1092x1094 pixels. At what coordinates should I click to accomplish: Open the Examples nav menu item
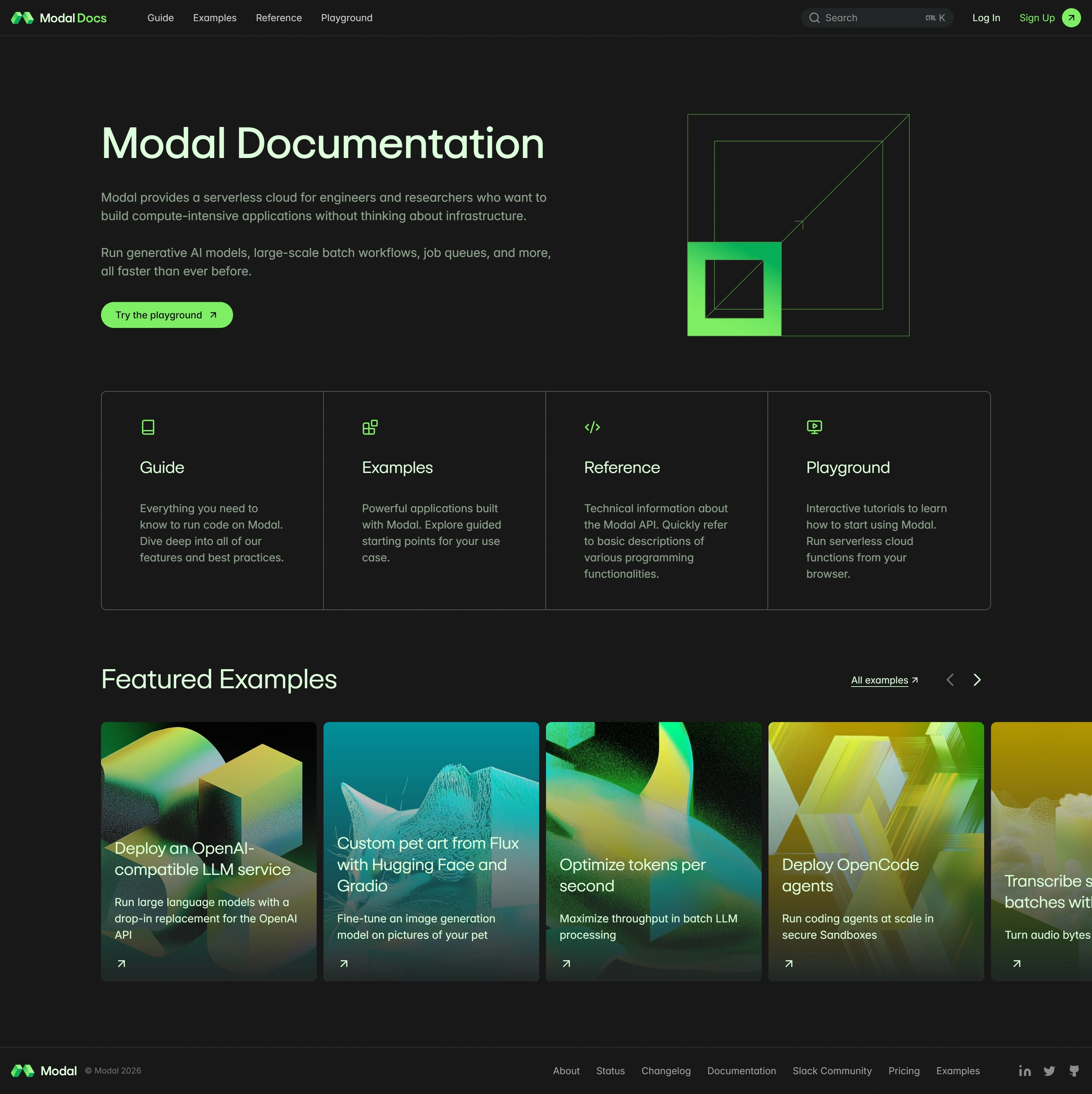(x=215, y=18)
